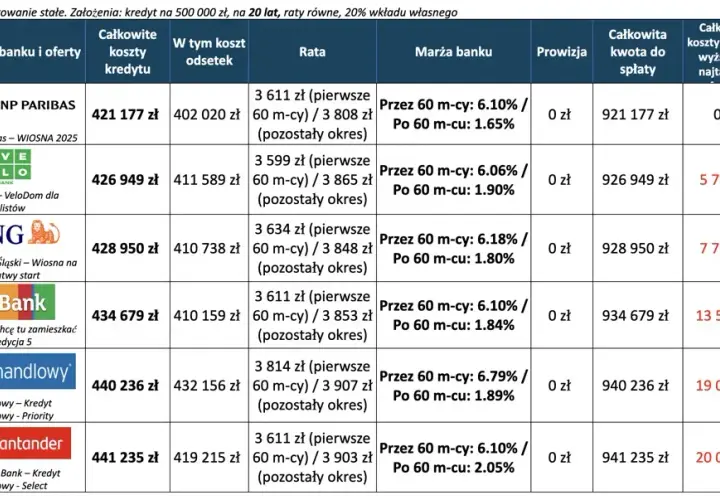Image resolution: width=720 pixels, height=500 pixels.
Task: Click the interest cost 402 020 zł
Action: pyautogui.click(x=207, y=114)
